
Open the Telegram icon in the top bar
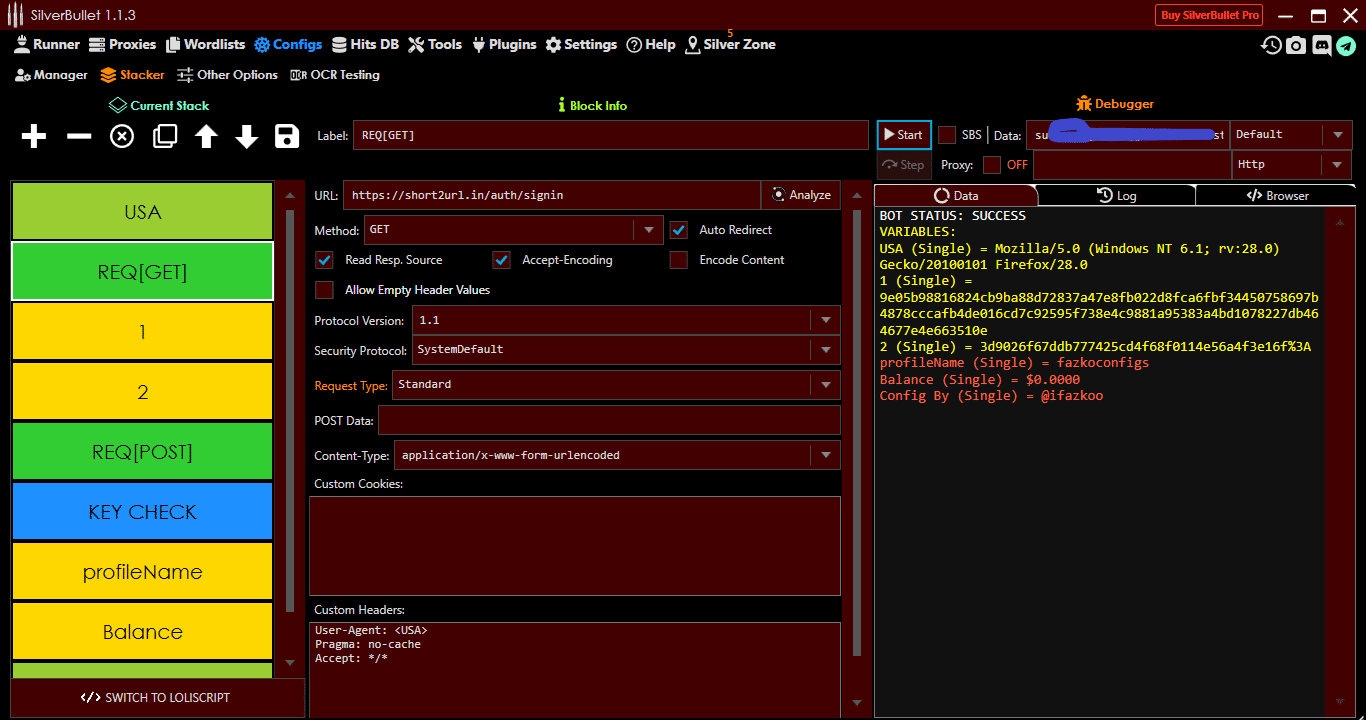click(1348, 44)
